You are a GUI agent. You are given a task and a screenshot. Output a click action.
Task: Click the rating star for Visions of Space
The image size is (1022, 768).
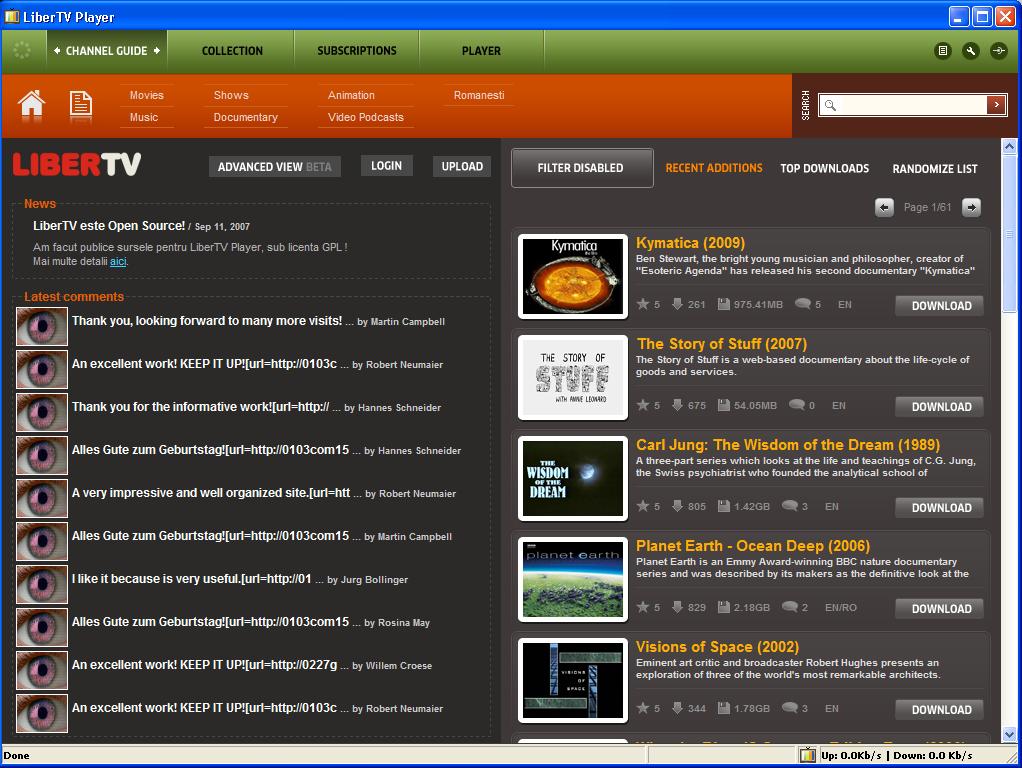click(x=643, y=708)
